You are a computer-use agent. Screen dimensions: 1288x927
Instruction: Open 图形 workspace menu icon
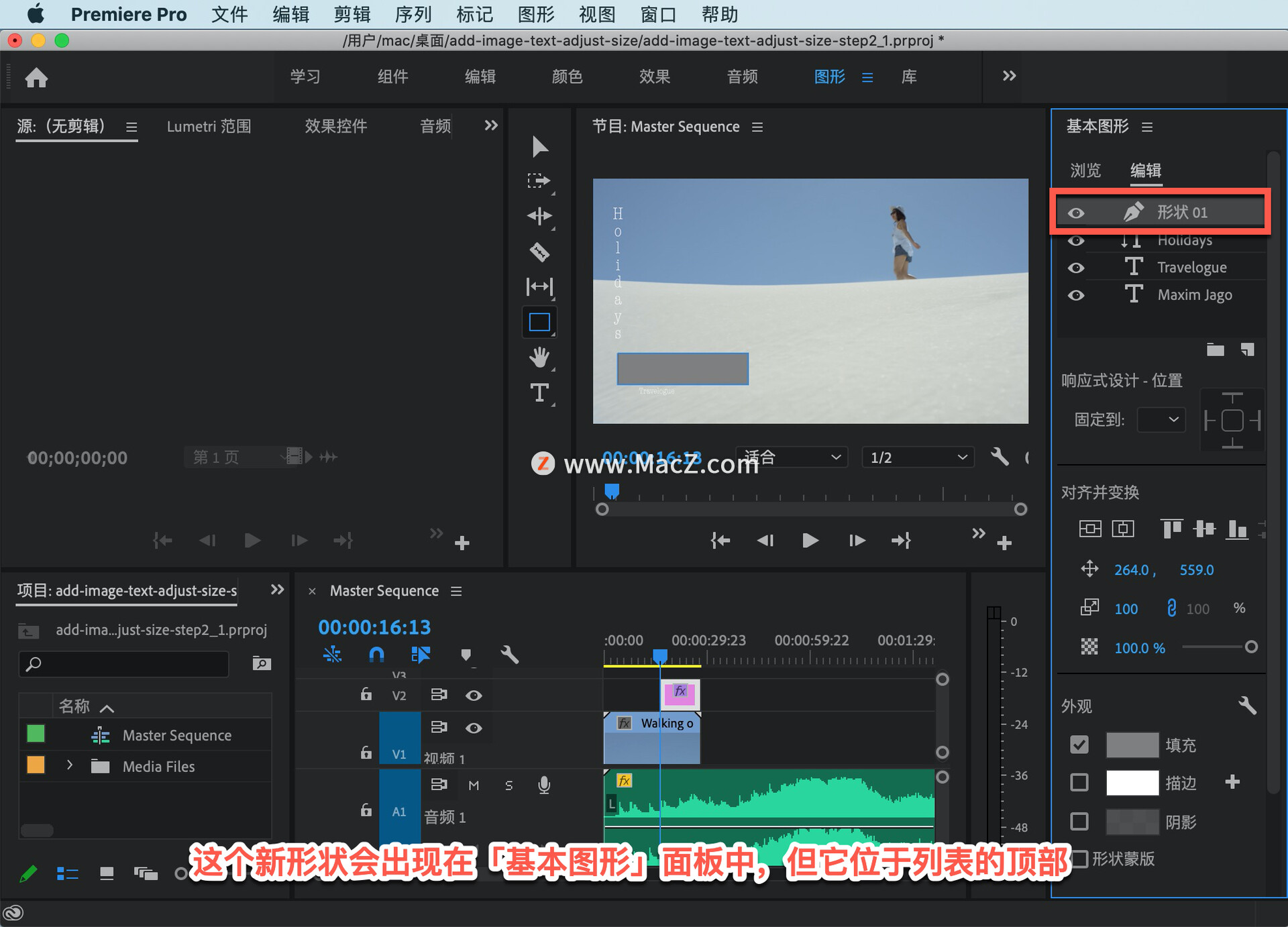[867, 77]
